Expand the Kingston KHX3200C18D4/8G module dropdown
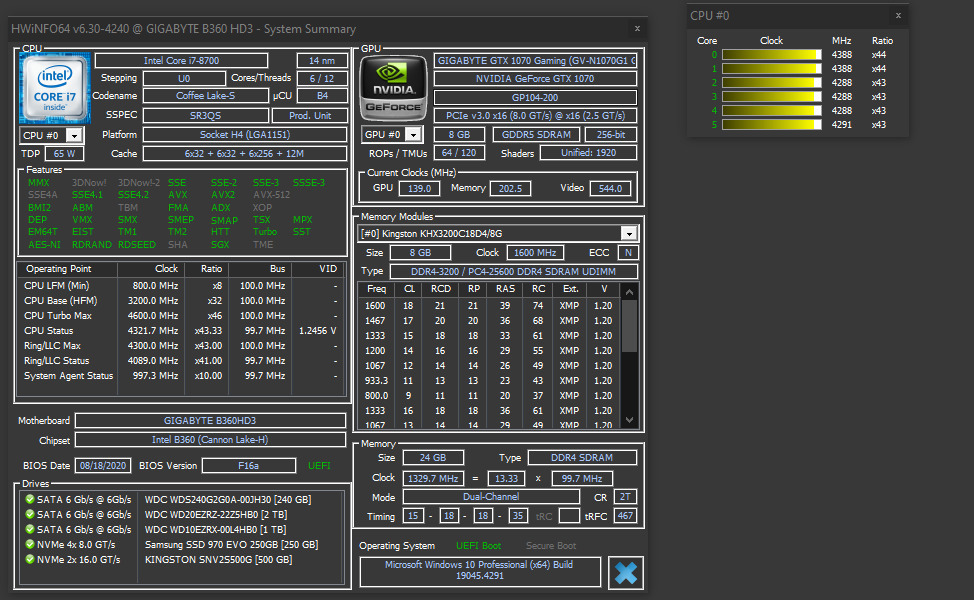Screen dimensions: 974x600 [x=628, y=233]
